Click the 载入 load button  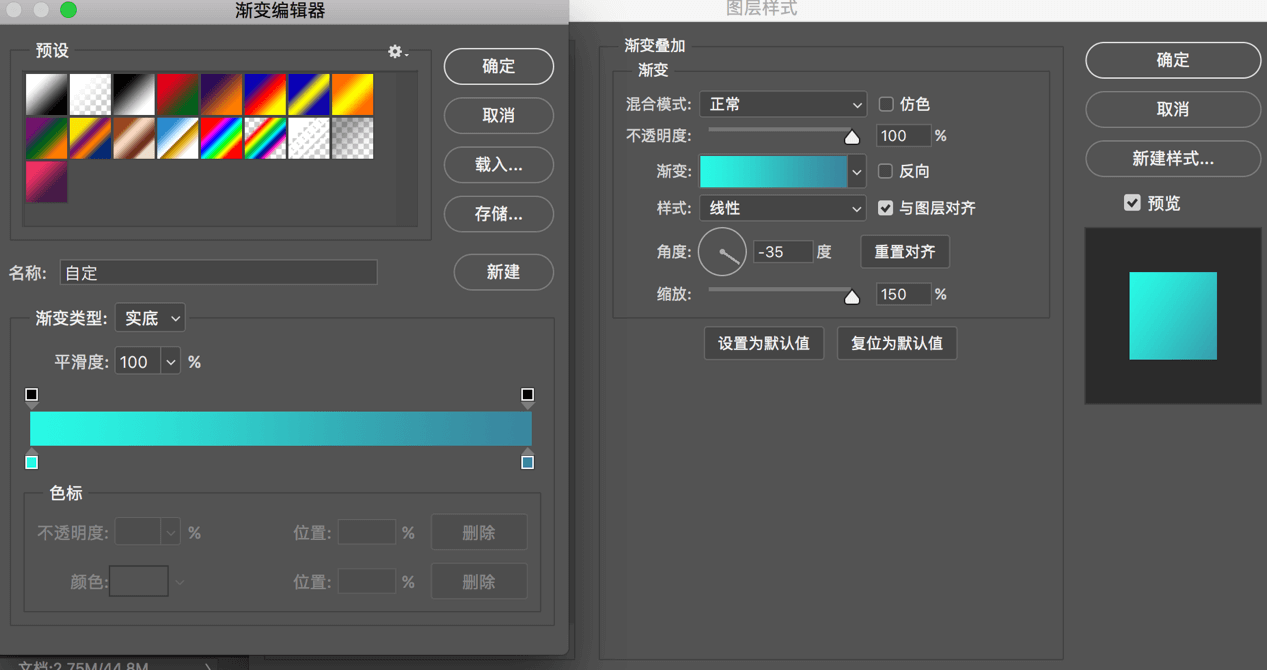click(x=498, y=165)
